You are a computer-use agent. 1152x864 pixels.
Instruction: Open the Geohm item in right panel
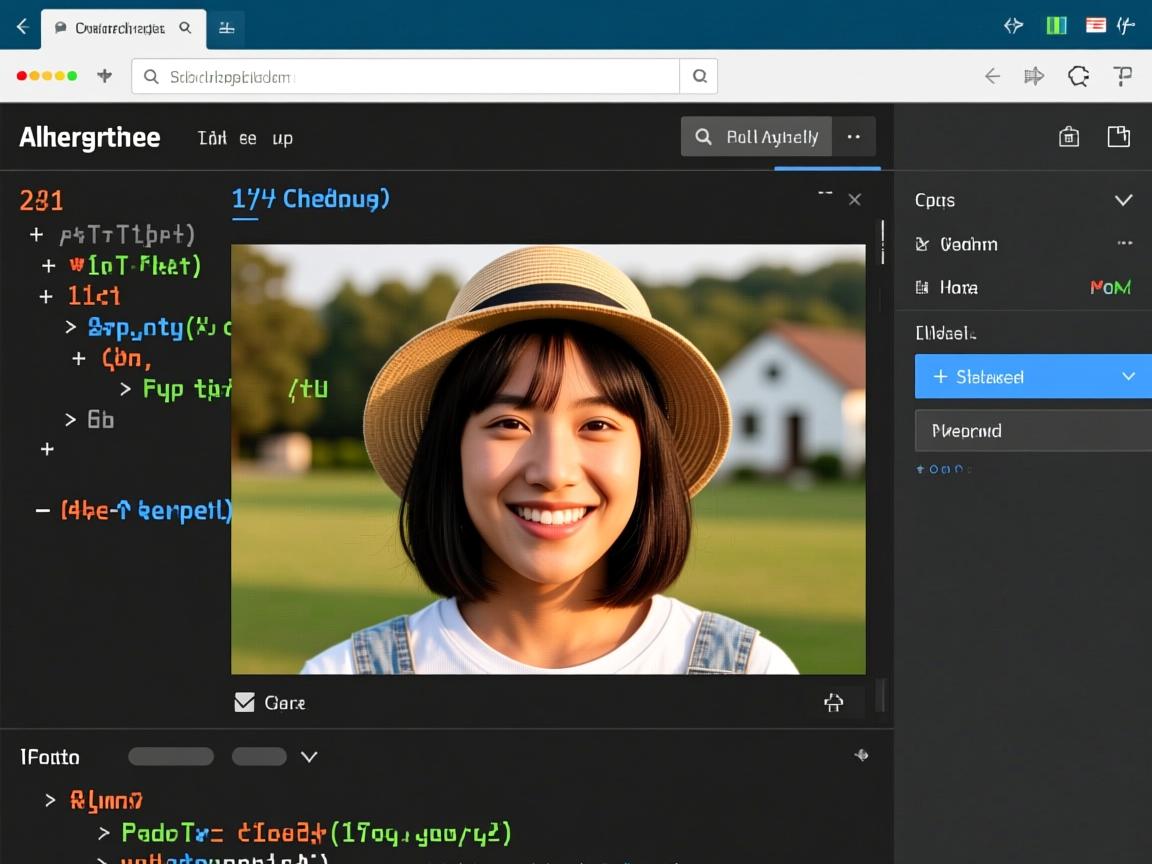pyautogui.click(x=968, y=244)
